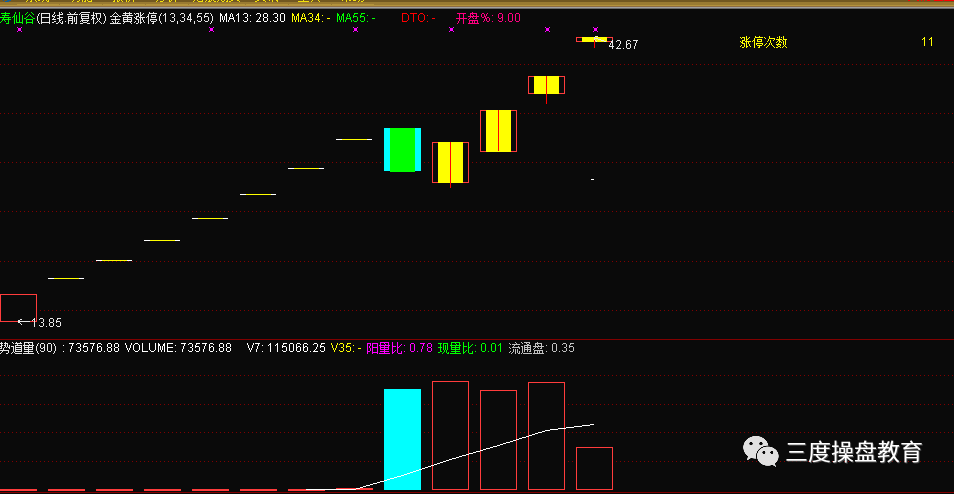
Task: Click the VOLUME: 73576.88 readout
Action: point(178,348)
